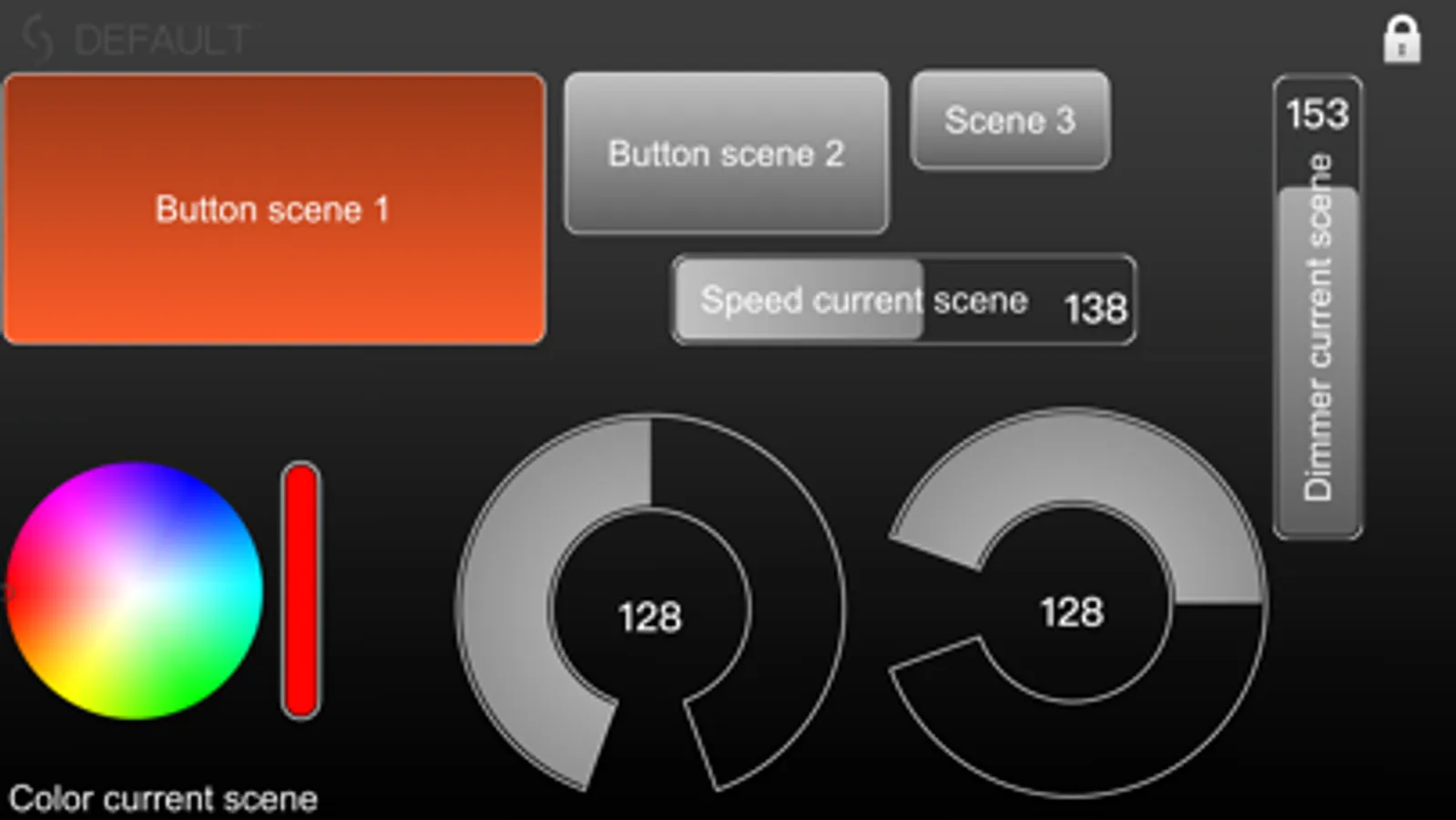Viewport: 1456px width, 820px height.
Task: Activate Button scene 1
Action: click(274, 209)
